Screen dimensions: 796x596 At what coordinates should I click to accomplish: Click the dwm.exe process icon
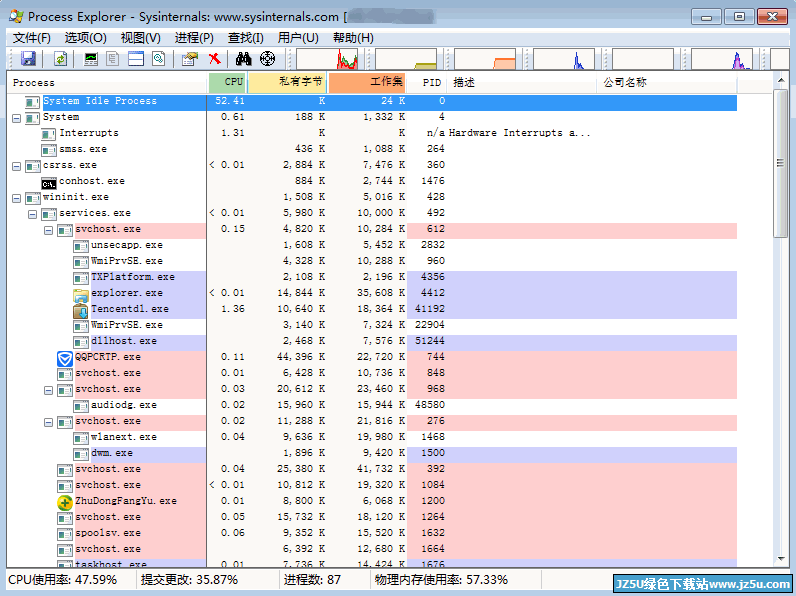click(81, 454)
